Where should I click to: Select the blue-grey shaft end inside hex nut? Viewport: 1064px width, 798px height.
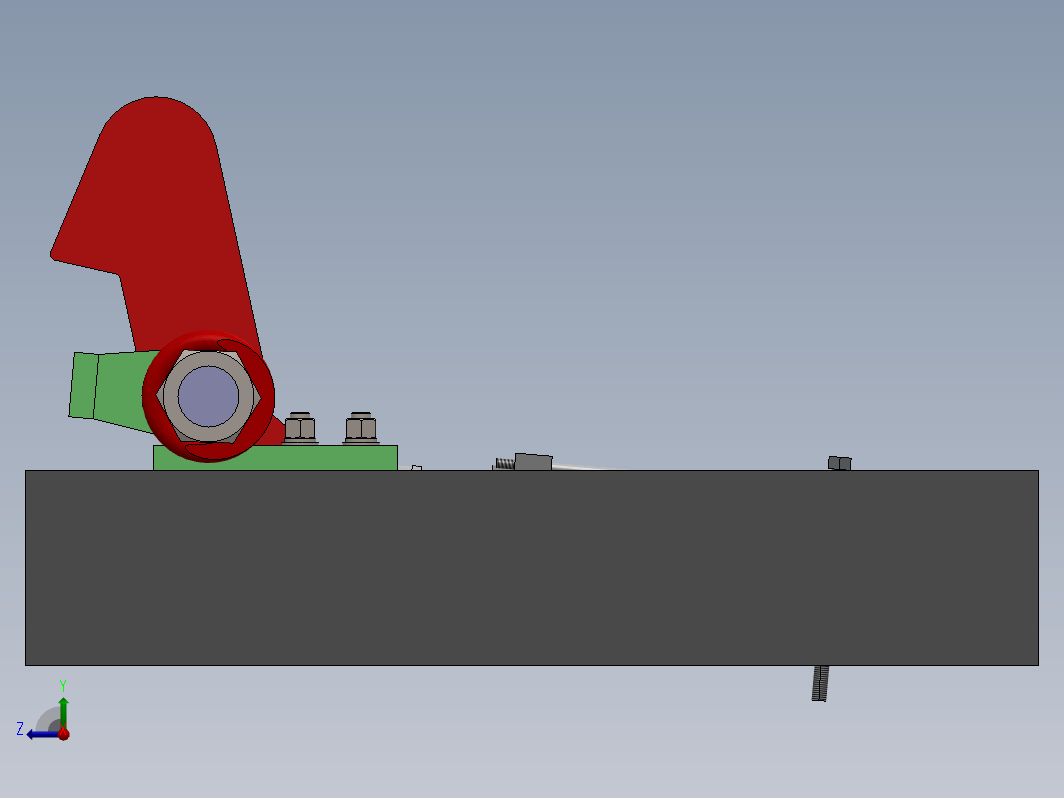coord(208,396)
